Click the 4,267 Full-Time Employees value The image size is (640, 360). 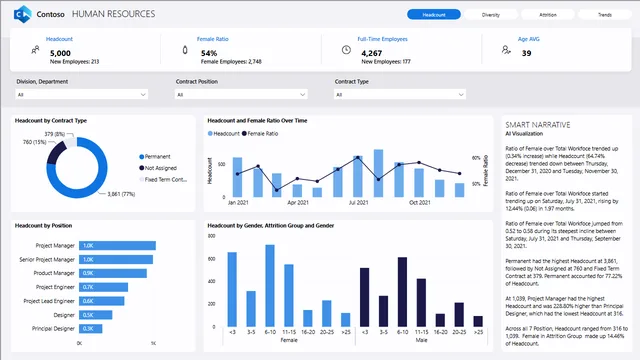pyautogui.click(x=372, y=53)
